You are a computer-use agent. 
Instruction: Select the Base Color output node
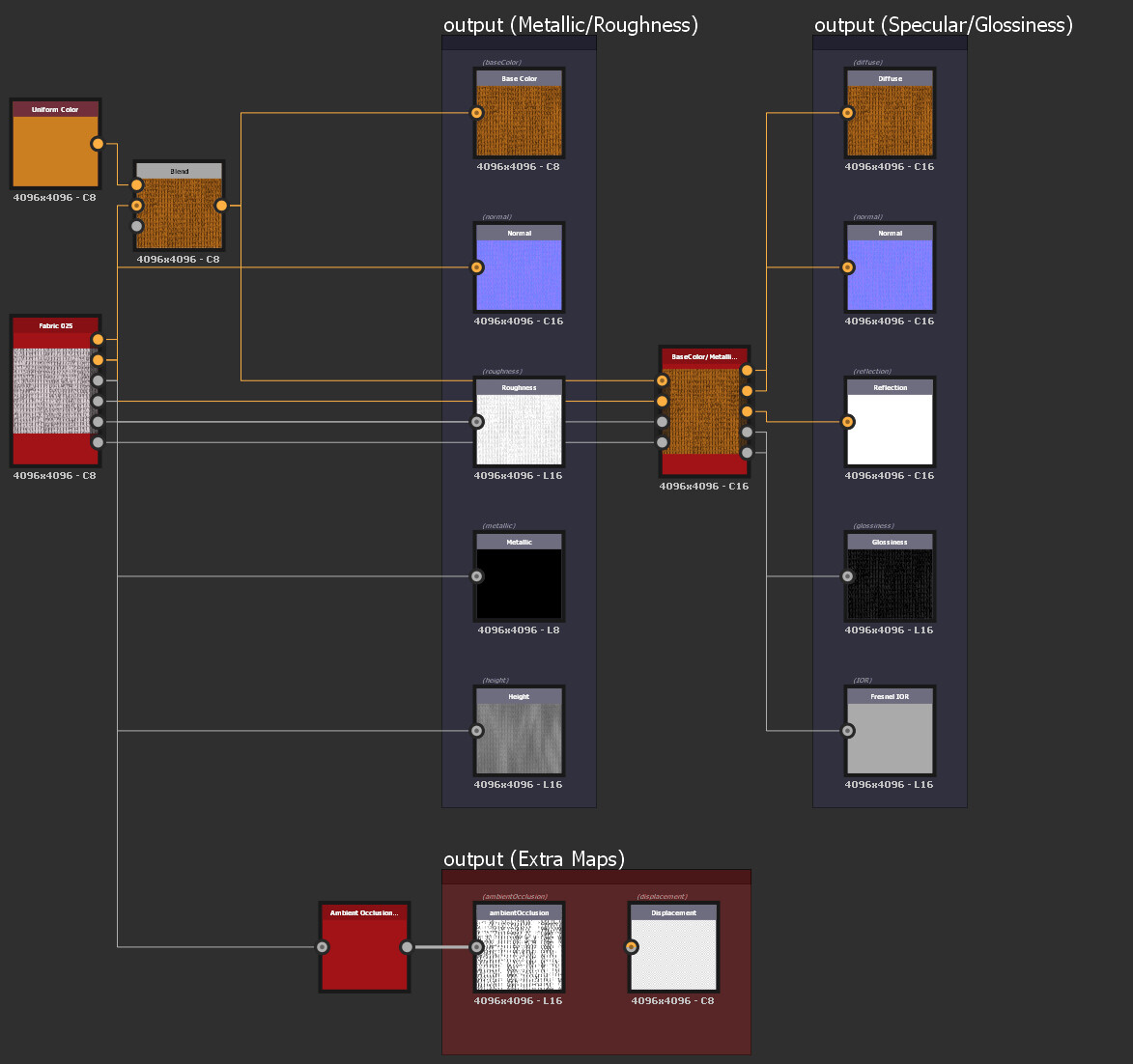[519, 113]
